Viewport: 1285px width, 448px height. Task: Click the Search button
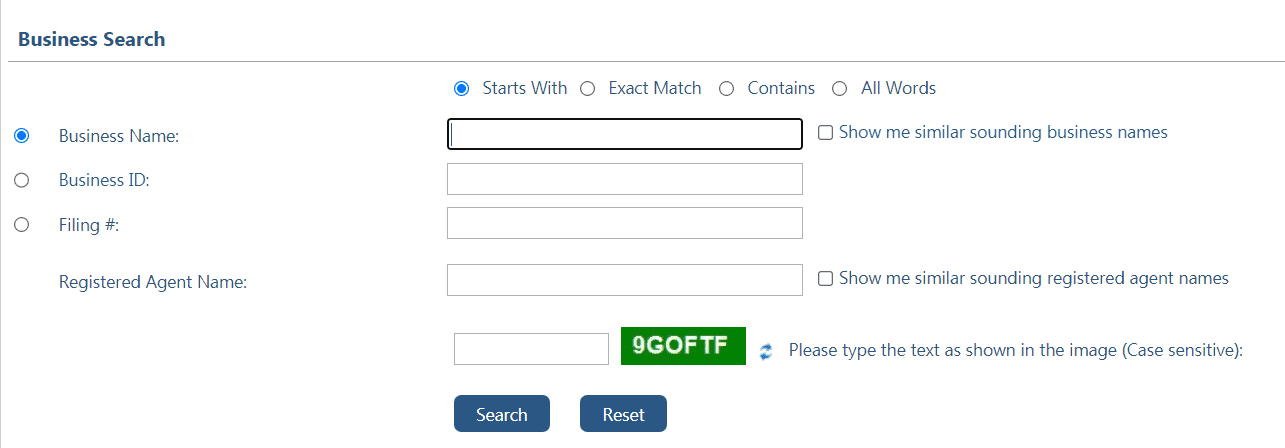pos(502,414)
